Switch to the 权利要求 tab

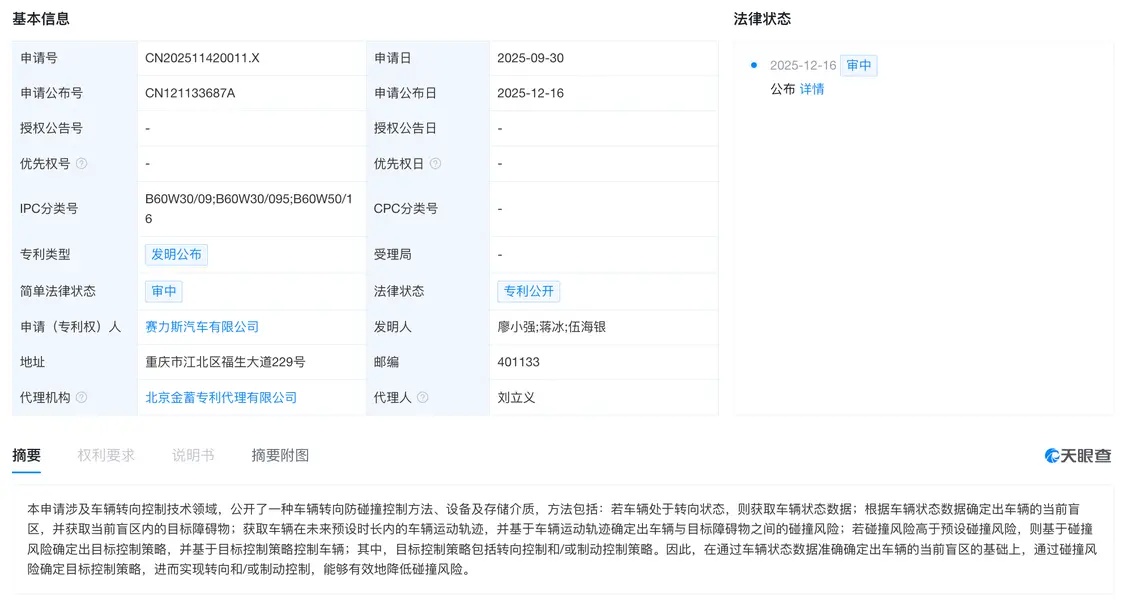coord(106,456)
